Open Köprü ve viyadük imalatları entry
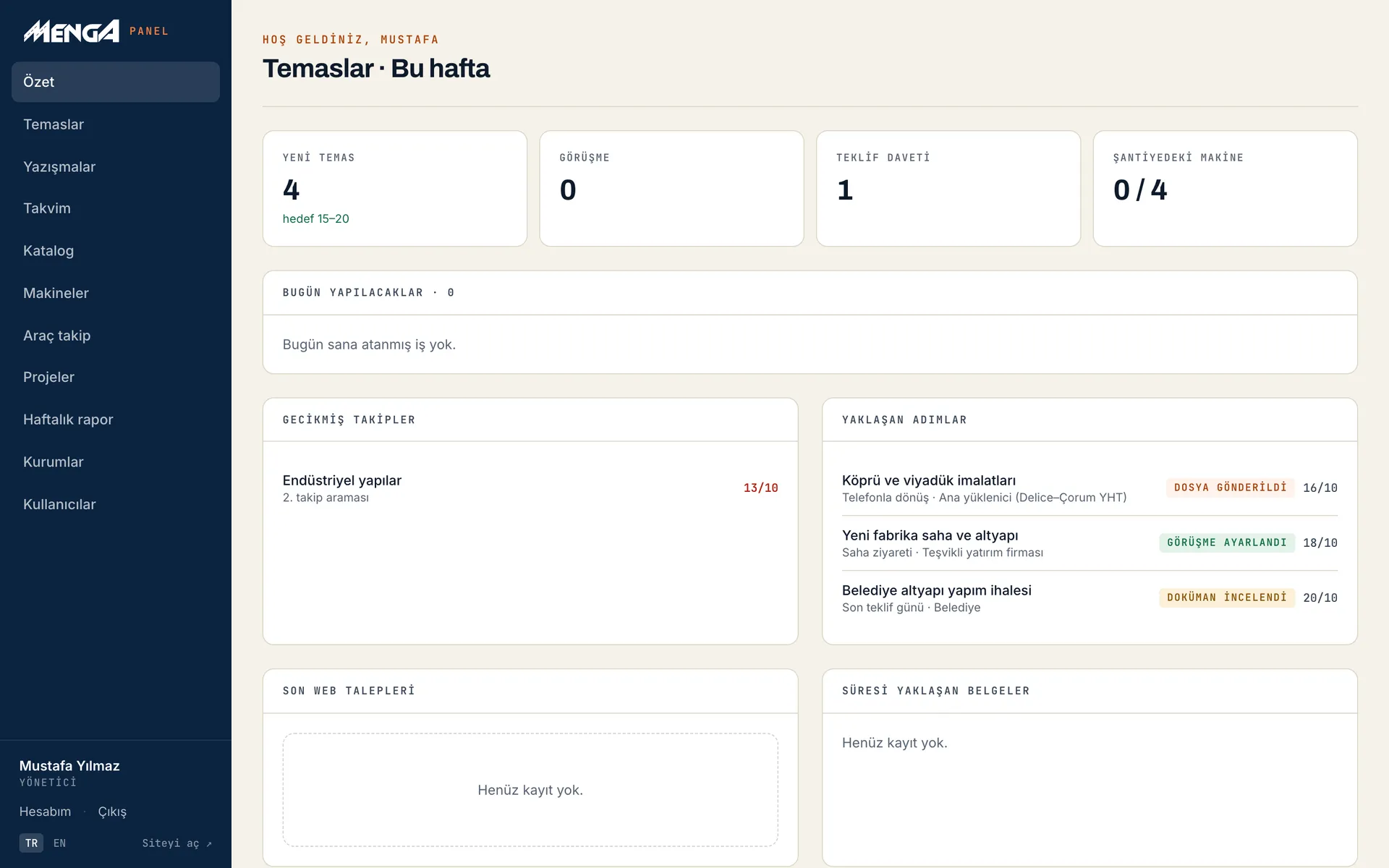The image size is (1389, 868). 1089,488
